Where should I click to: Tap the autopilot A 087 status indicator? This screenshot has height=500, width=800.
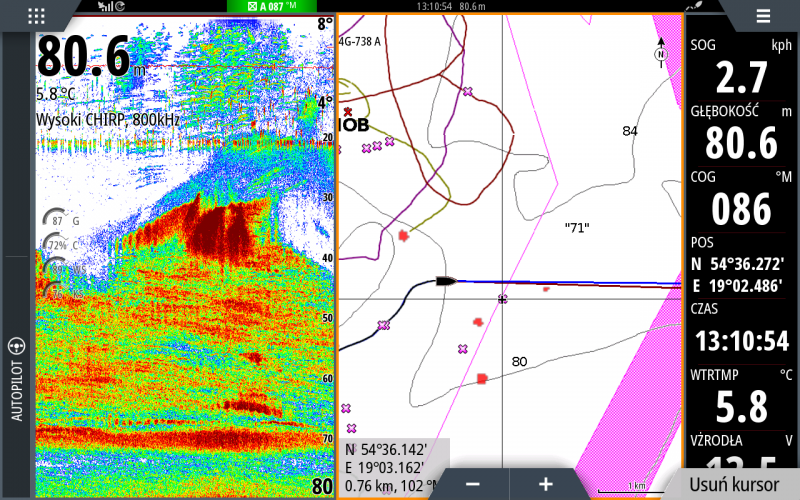coord(266,7)
